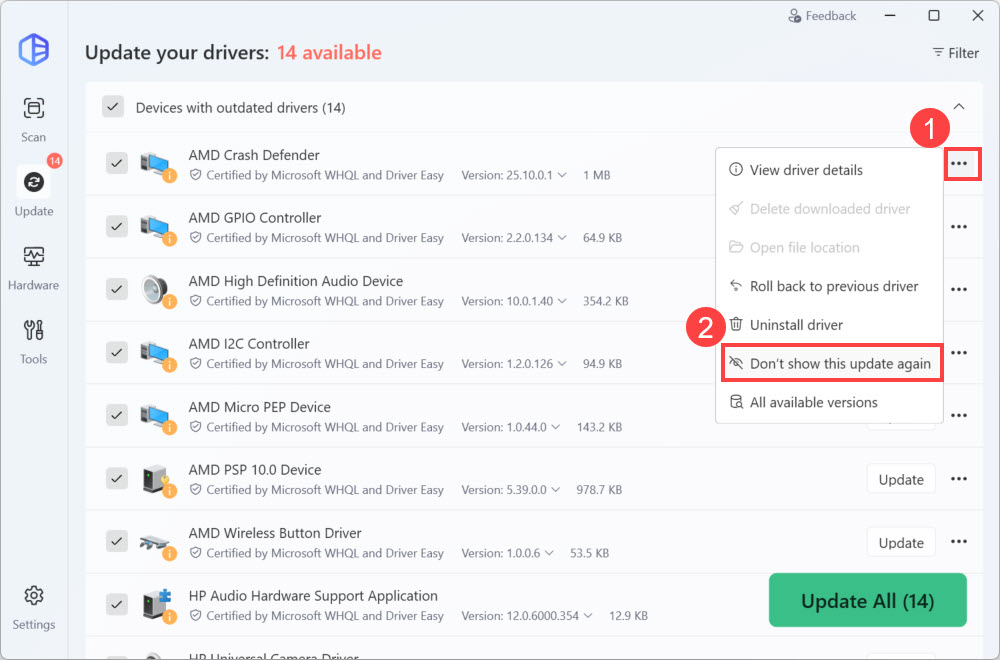This screenshot has height=660, width=1000.
Task: Open the Tools sidebar icon
Action: 34,339
